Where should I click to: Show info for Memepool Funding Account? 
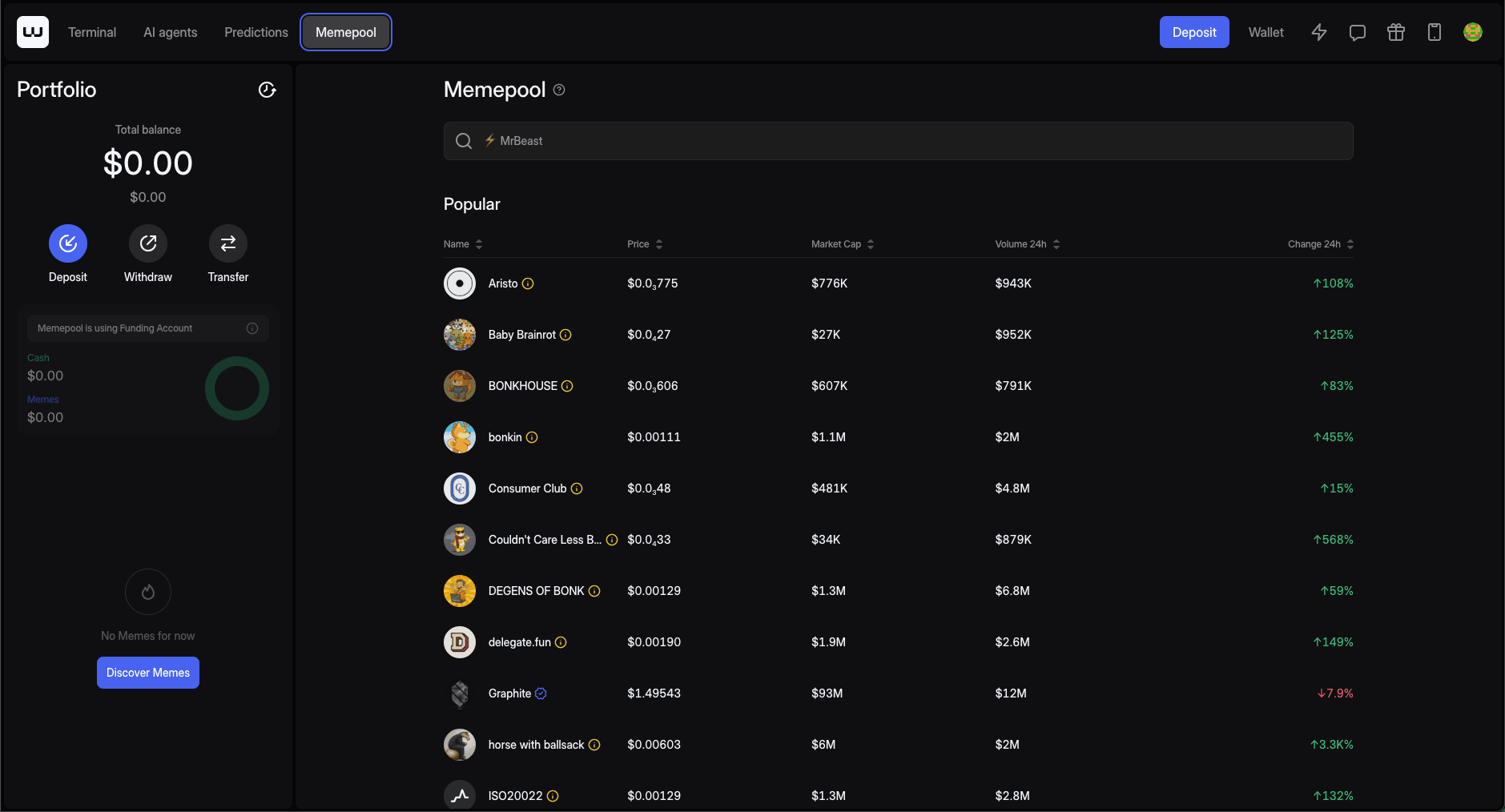252,328
